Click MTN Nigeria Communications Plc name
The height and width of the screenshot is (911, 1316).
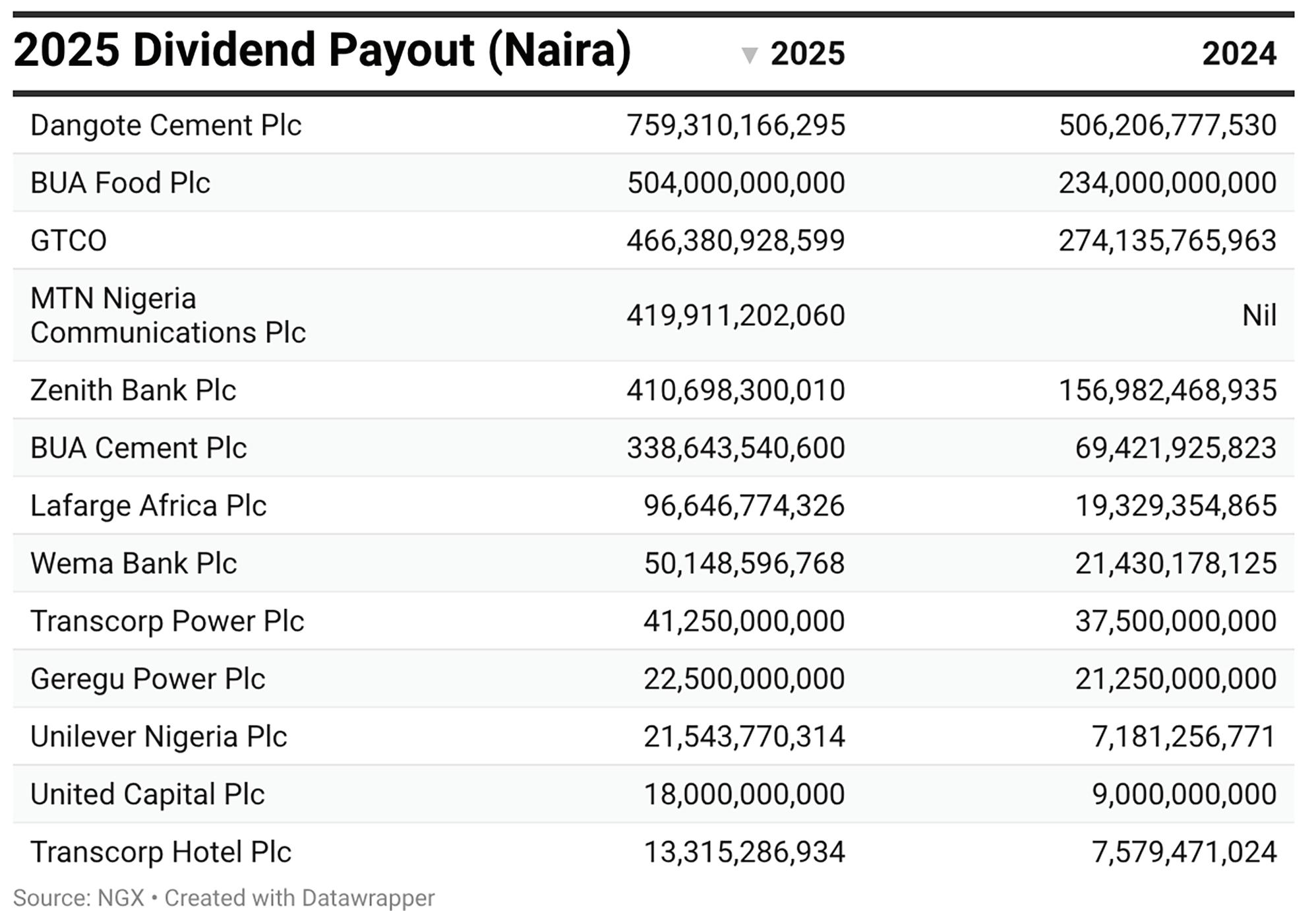point(167,315)
